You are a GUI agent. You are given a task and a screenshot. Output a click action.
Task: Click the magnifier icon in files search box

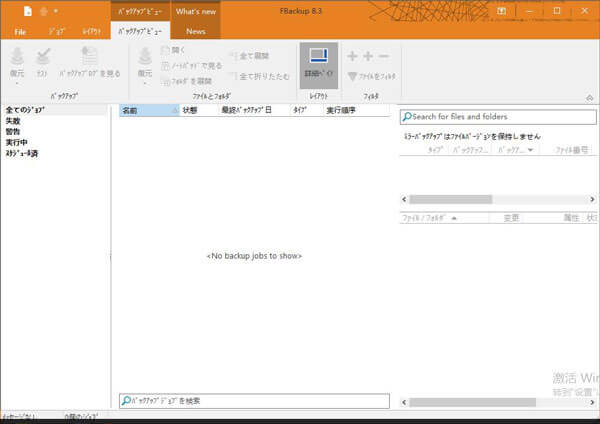tap(407, 116)
